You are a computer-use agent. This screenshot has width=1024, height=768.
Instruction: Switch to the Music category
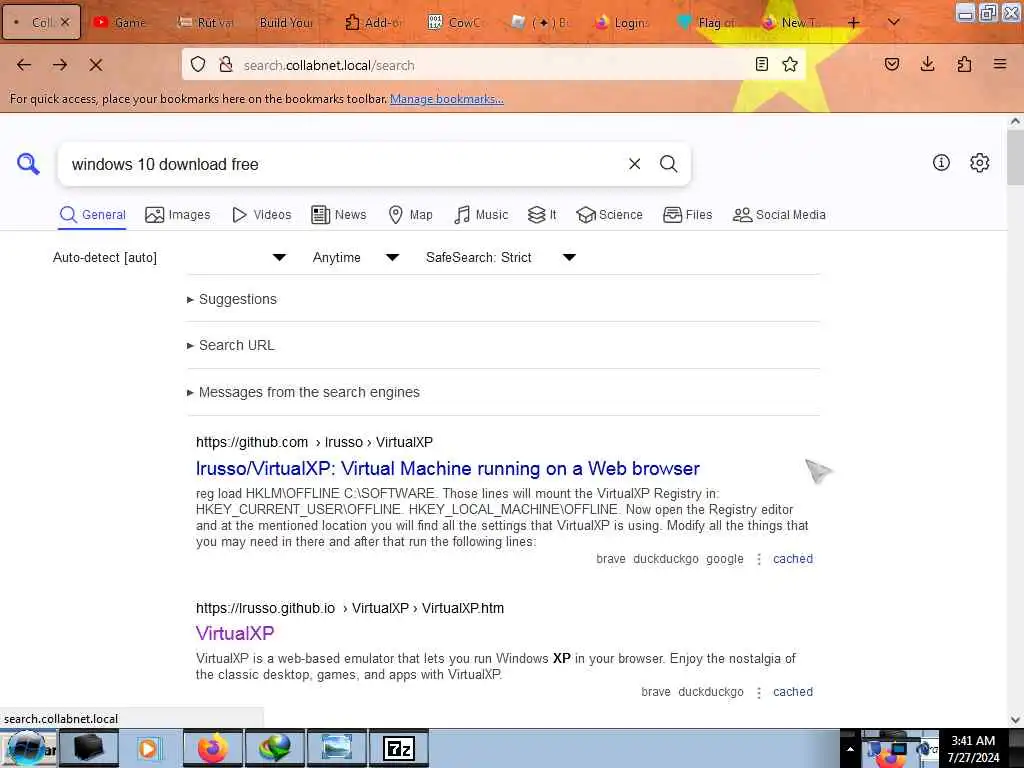(481, 215)
